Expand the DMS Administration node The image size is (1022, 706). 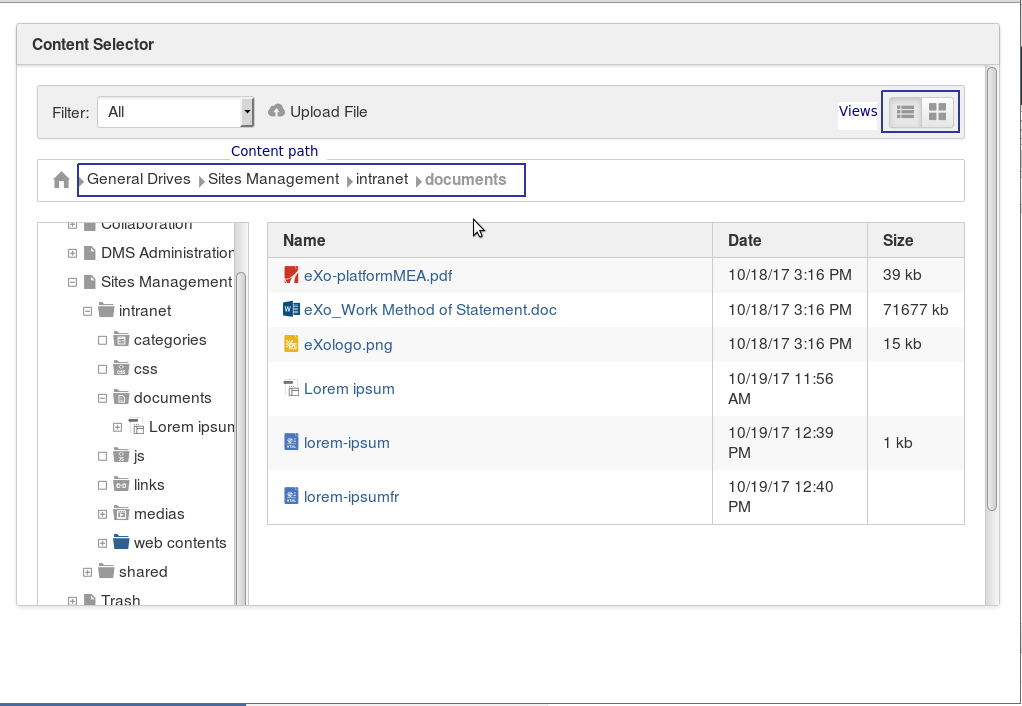[x=72, y=253]
